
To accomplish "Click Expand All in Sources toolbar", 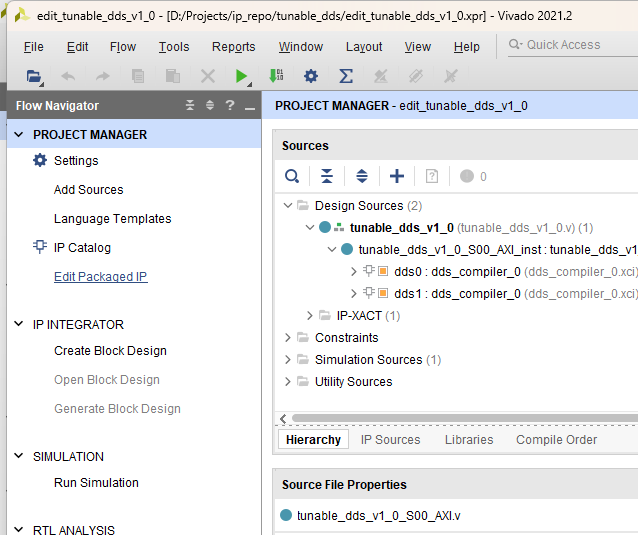I will click(x=362, y=177).
